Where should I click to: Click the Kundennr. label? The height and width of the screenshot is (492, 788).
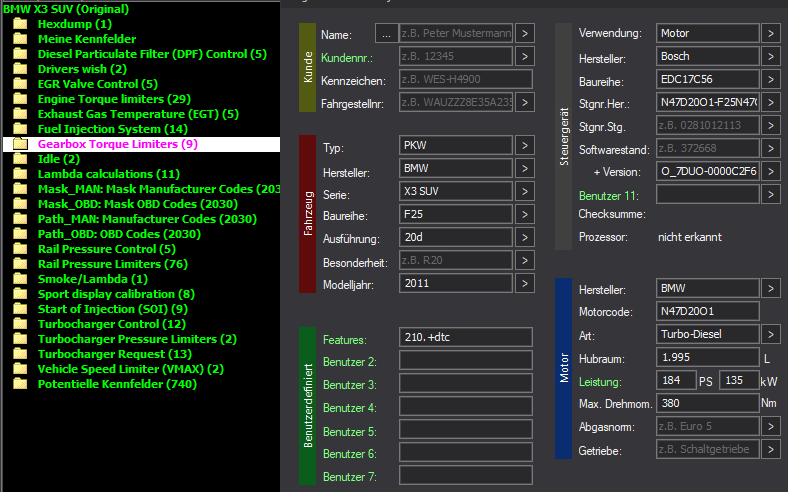[x=347, y=58]
